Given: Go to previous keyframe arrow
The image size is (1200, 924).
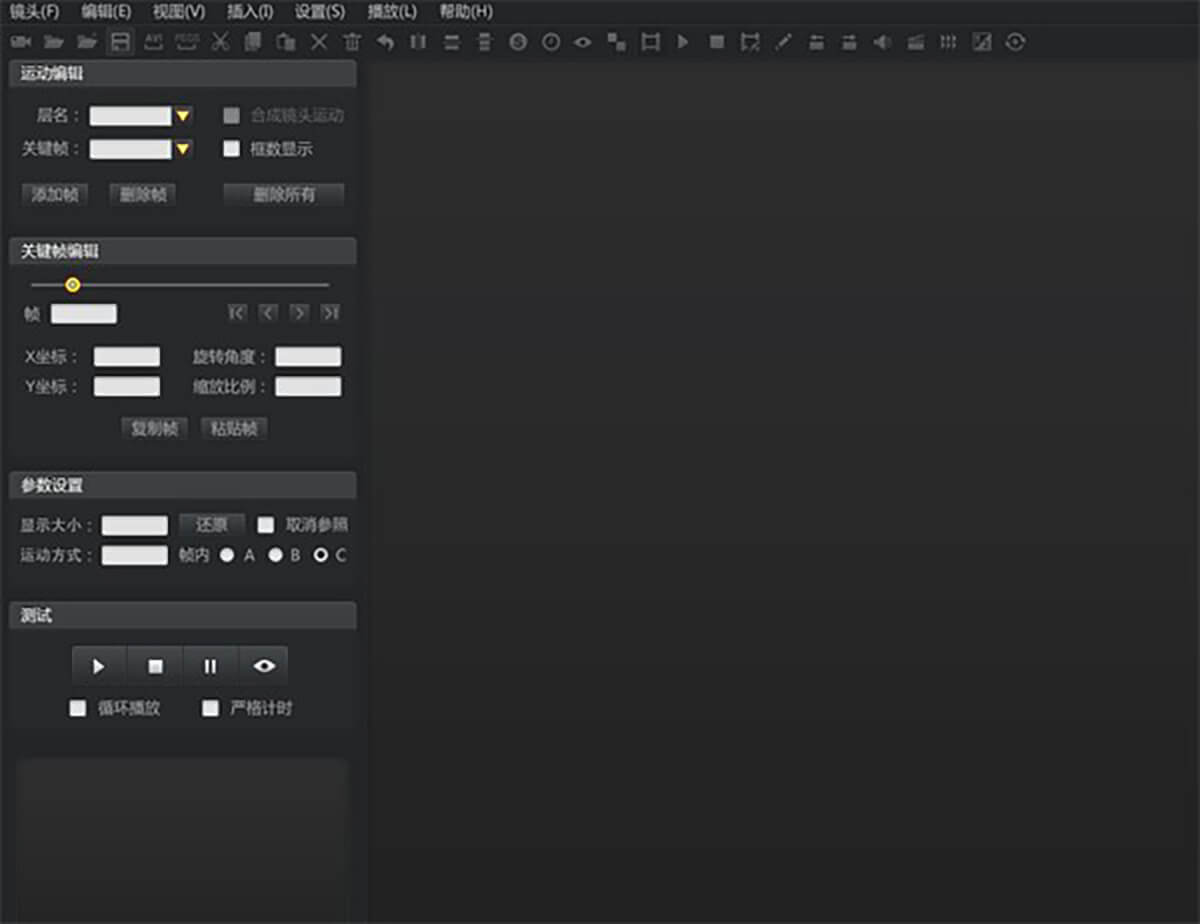Looking at the screenshot, I should click(x=268, y=313).
